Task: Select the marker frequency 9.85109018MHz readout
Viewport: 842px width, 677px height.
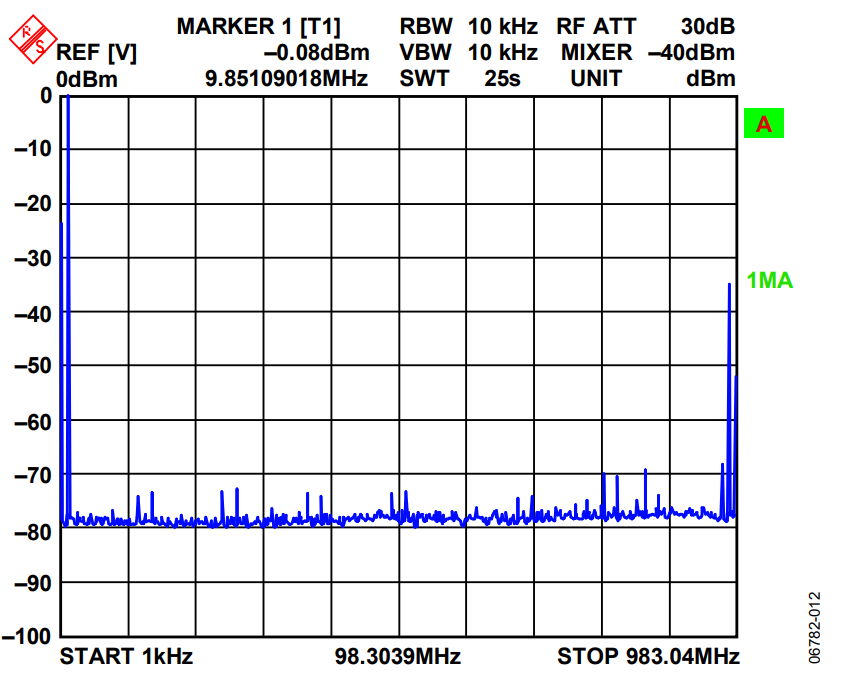Action: pos(286,78)
